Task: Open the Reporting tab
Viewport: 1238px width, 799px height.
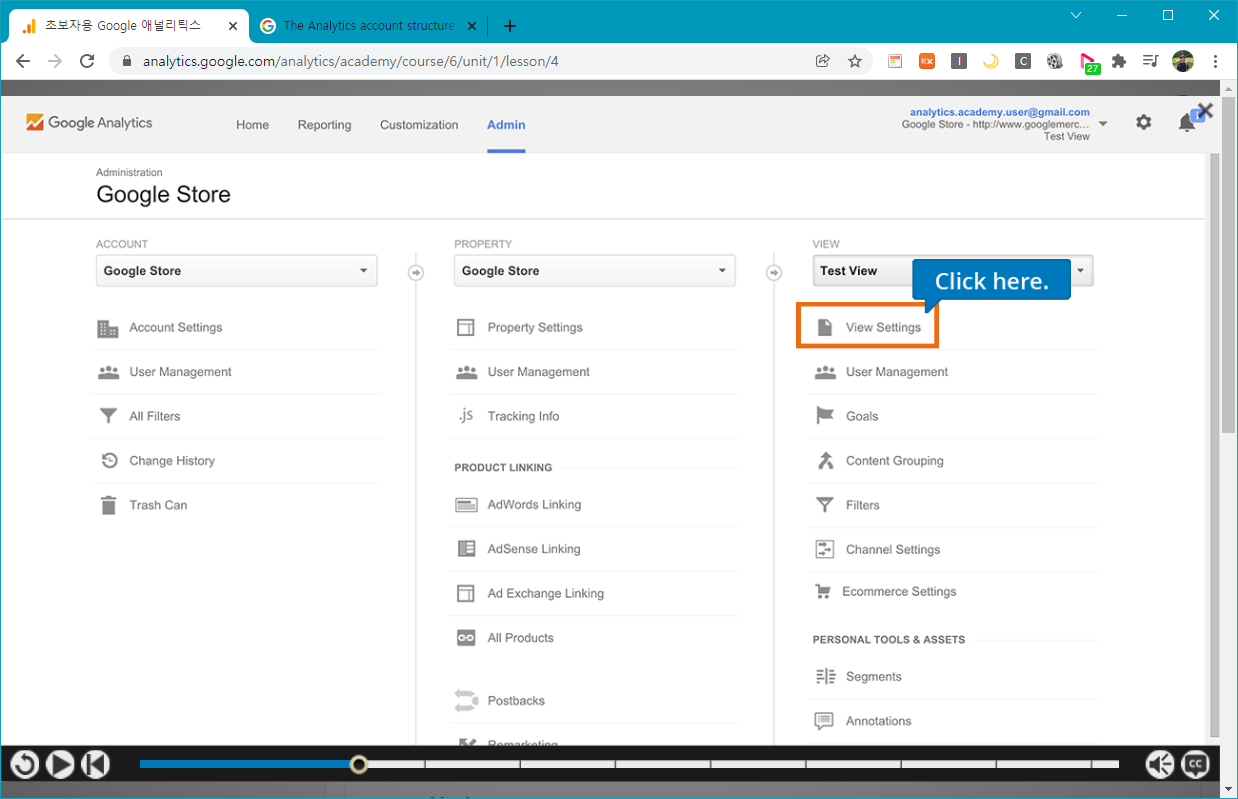Action: [324, 125]
